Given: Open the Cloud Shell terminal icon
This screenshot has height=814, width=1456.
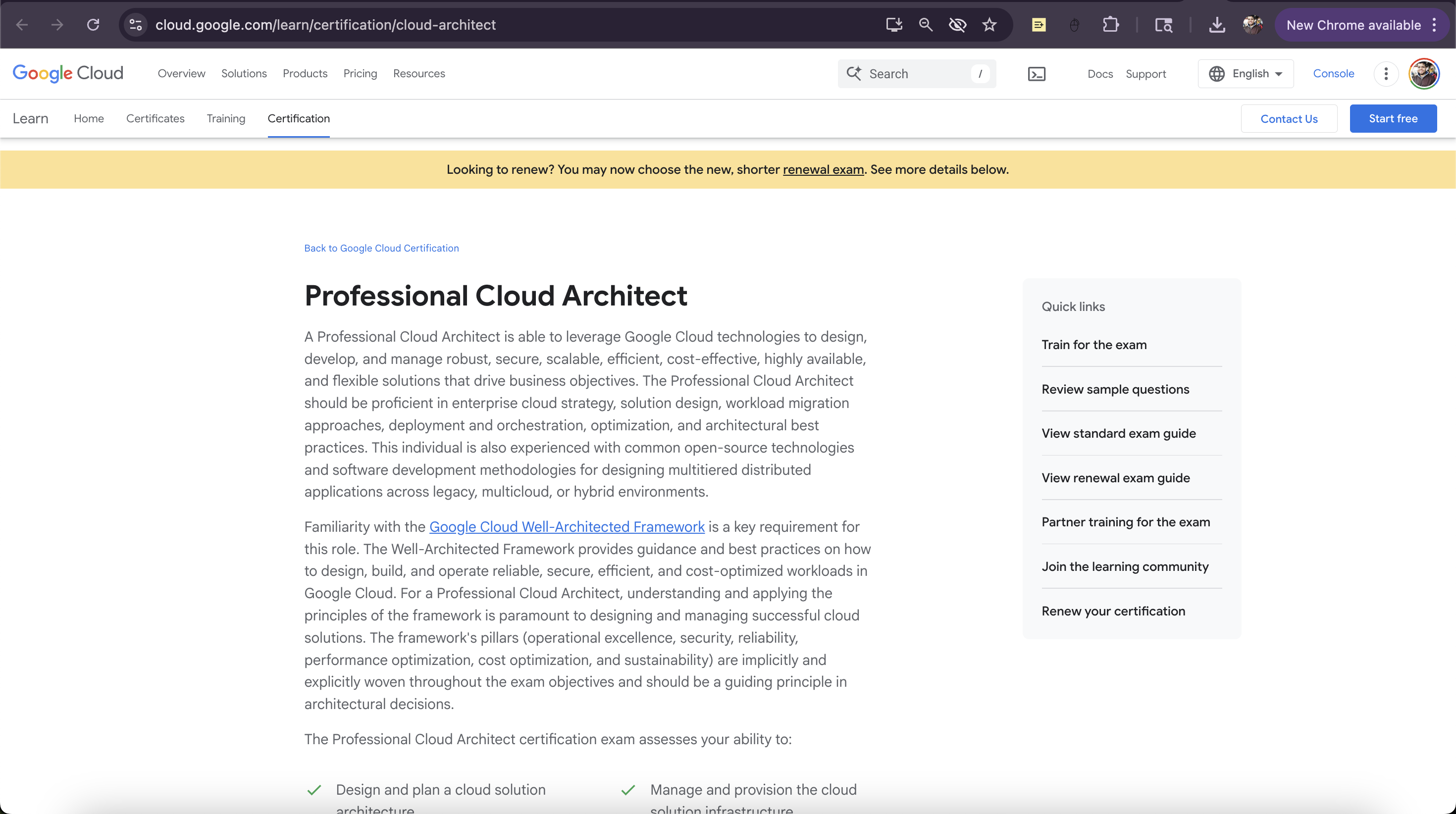Looking at the screenshot, I should [x=1037, y=73].
